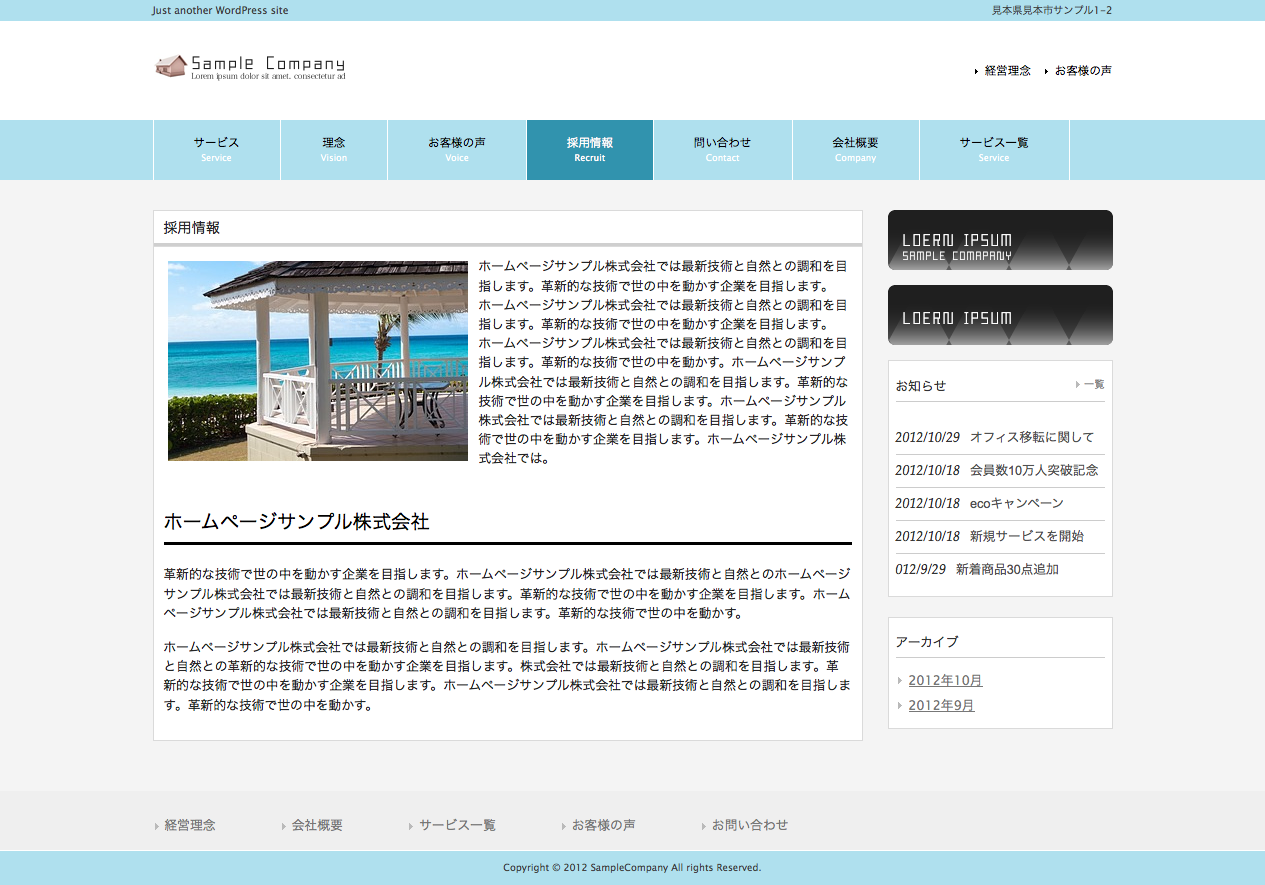This screenshot has height=885, width=1265.
Task: Click footer link お問い合わせ
Action: (x=749, y=825)
